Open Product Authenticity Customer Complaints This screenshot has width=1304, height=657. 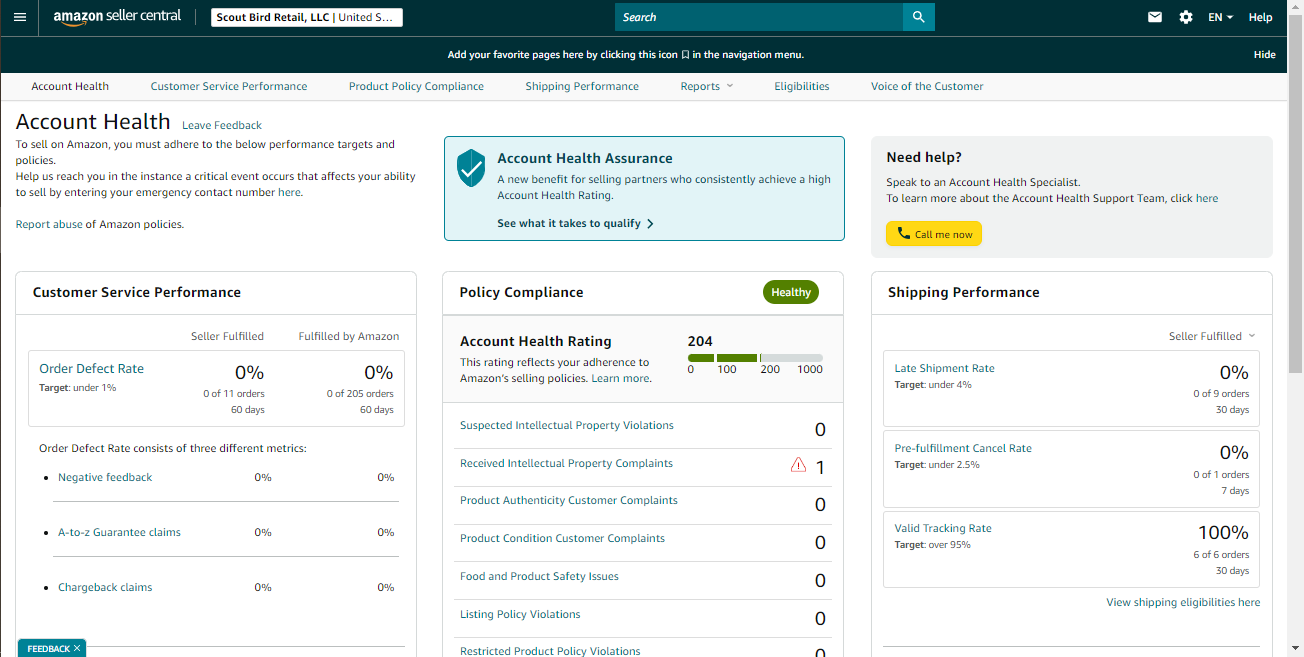569,500
